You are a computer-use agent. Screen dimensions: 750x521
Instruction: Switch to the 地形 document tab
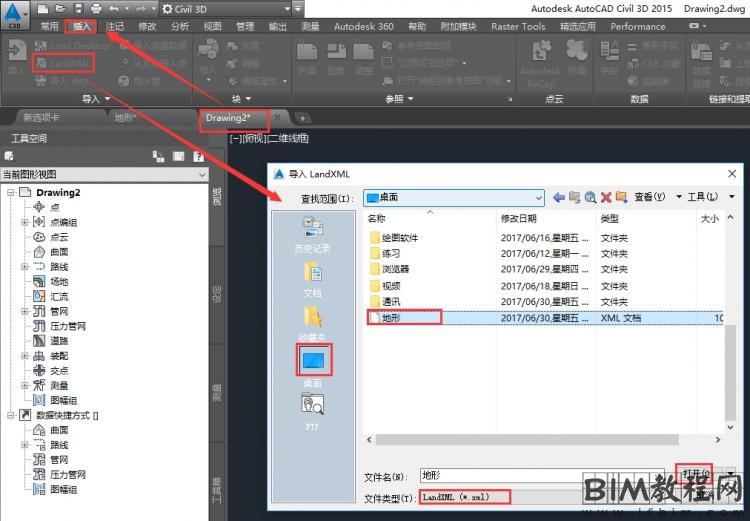coord(125,118)
